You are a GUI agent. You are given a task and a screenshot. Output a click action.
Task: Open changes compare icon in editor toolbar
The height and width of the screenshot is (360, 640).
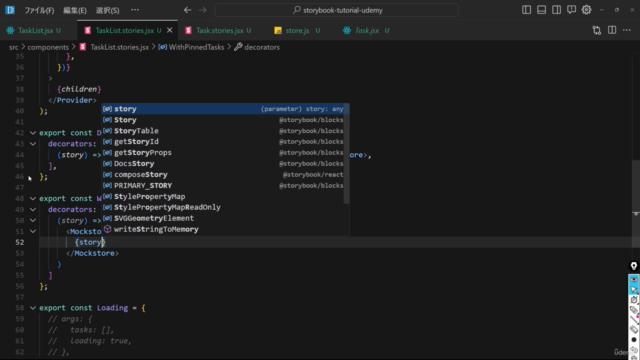click(x=597, y=30)
